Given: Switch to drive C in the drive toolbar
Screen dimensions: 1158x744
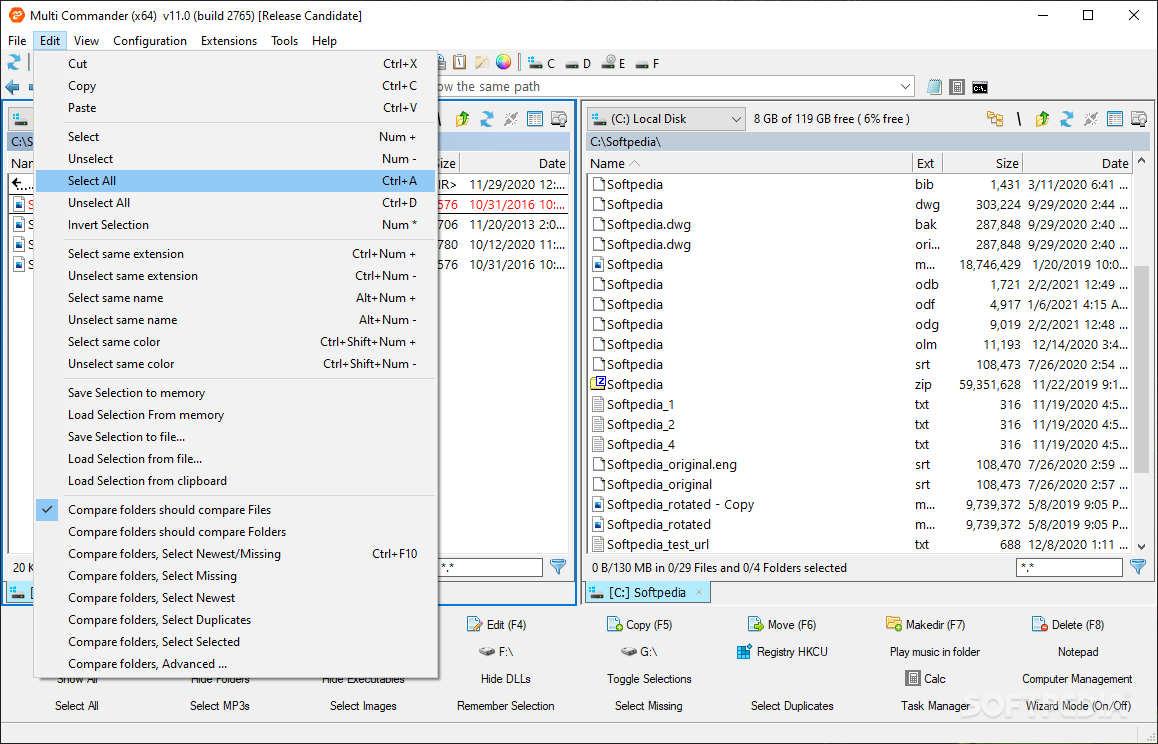Looking at the screenshot, I should point(541,64).
